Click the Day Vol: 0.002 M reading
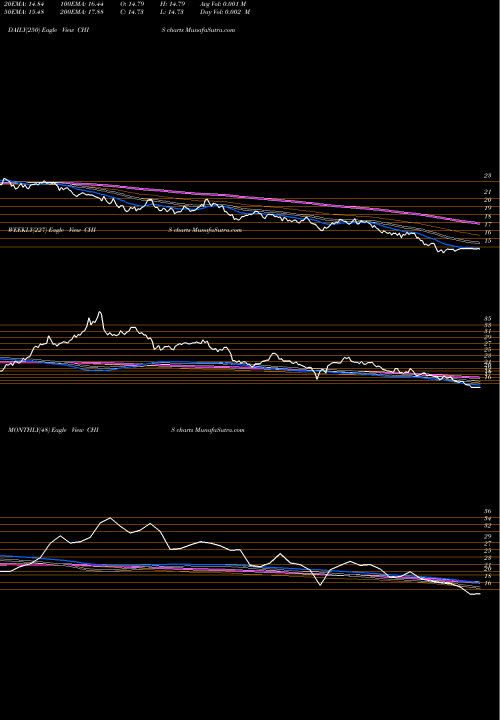Image resolution: width=500 pixels, height=720 pixels. [225, 12]
